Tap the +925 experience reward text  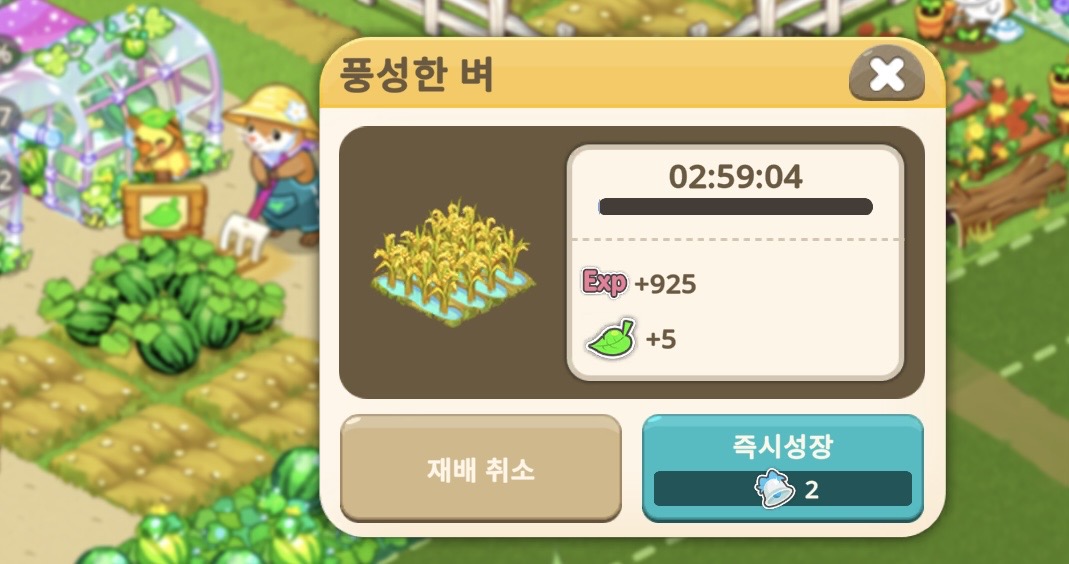(x=665, y=284)
